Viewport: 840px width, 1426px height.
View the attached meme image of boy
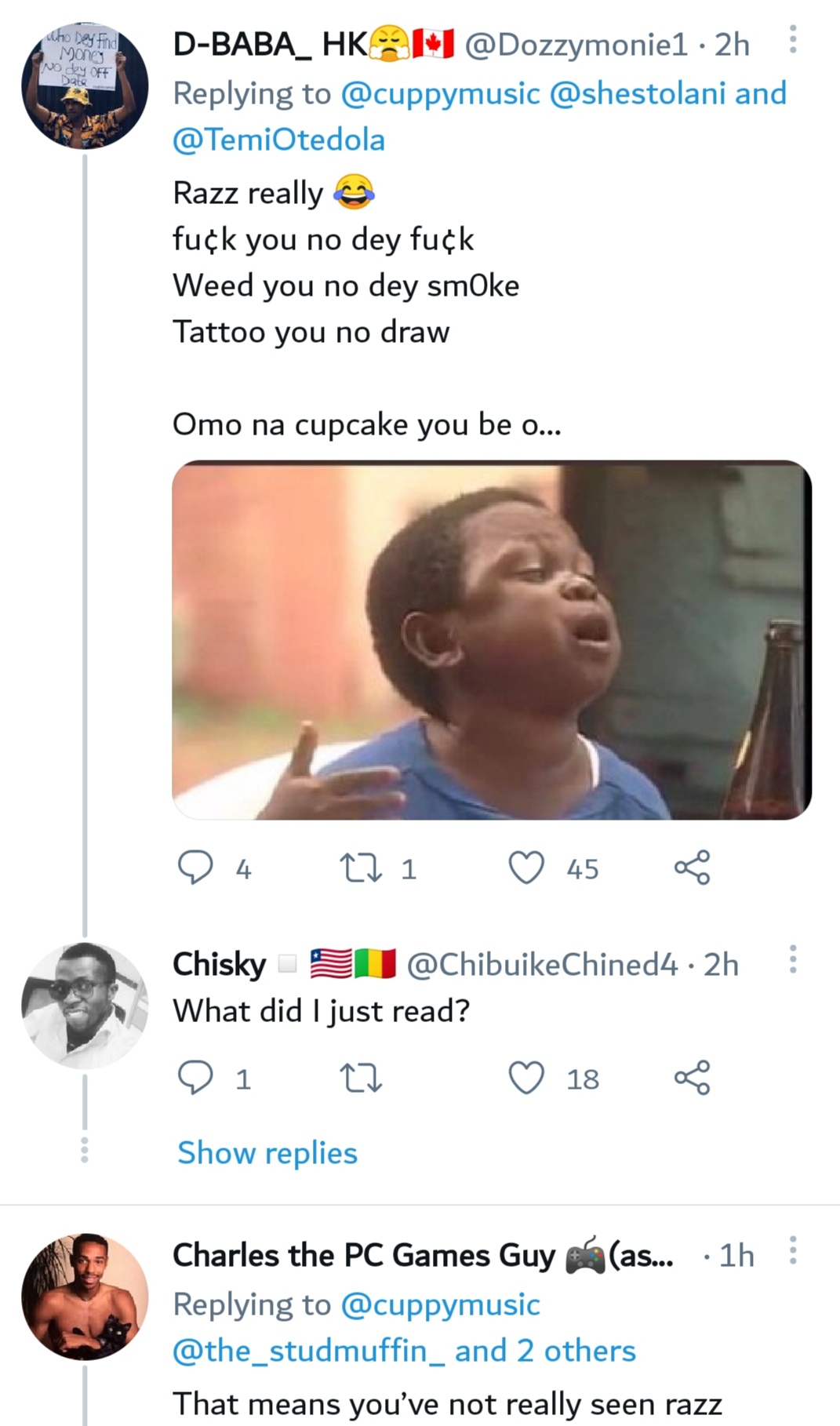click(x=492, y=640)
